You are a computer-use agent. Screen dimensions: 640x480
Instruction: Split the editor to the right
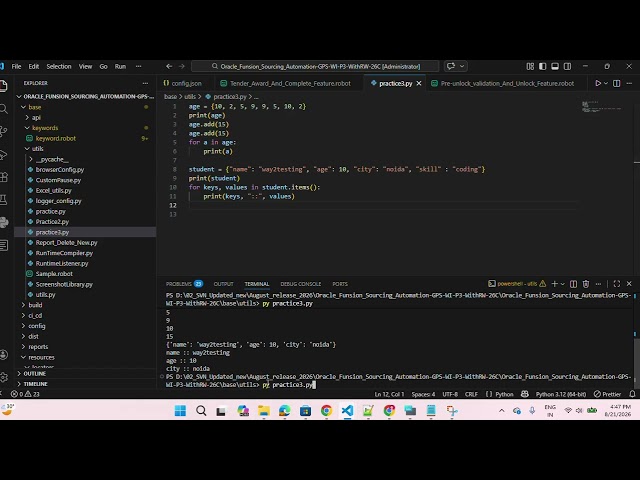click(x=617, y=83)
